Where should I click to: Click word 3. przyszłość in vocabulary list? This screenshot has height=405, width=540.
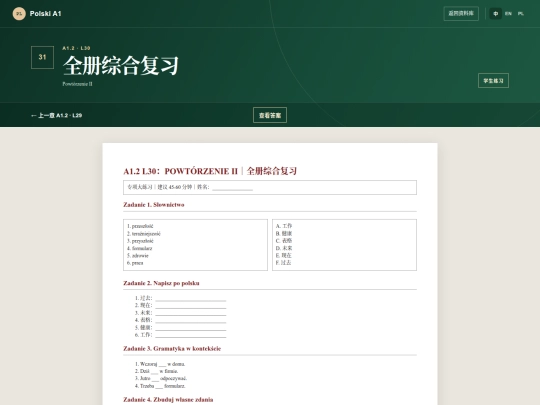[x=140, y=241]
